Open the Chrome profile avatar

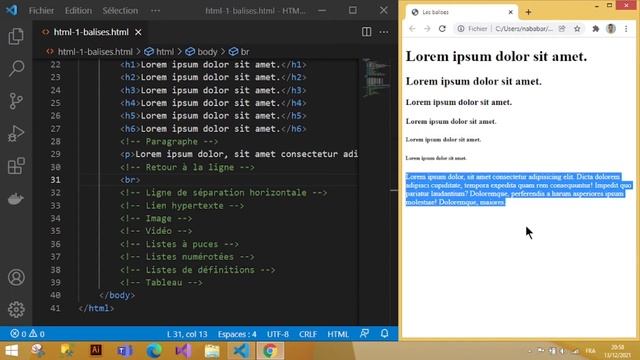[611, 29]
